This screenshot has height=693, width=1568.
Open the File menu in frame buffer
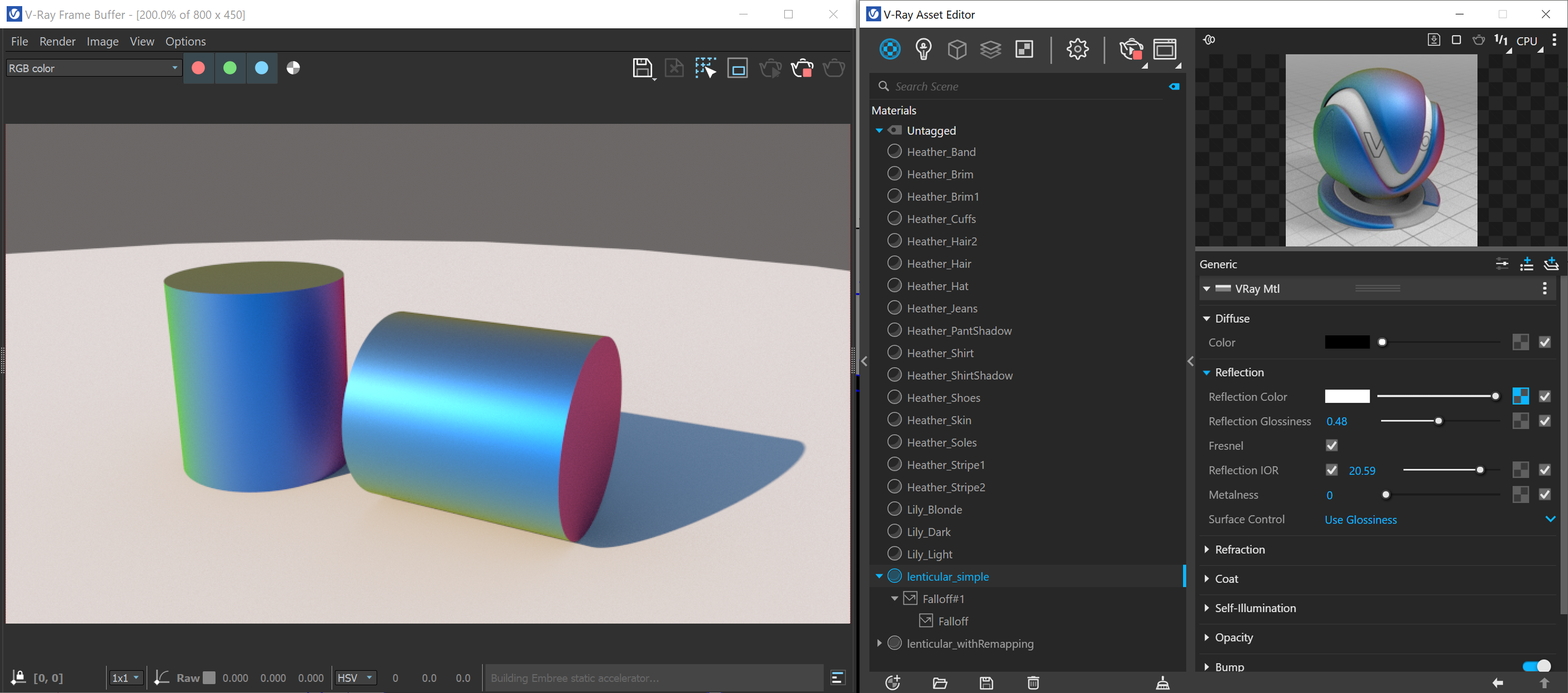pyautogui.click(x=19, y=41)
